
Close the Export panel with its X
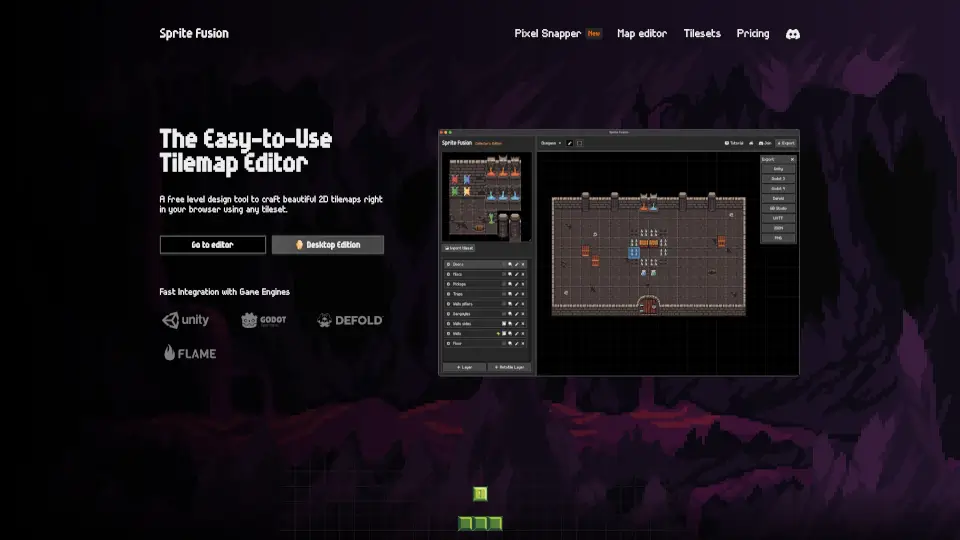[x=792, y=159]
